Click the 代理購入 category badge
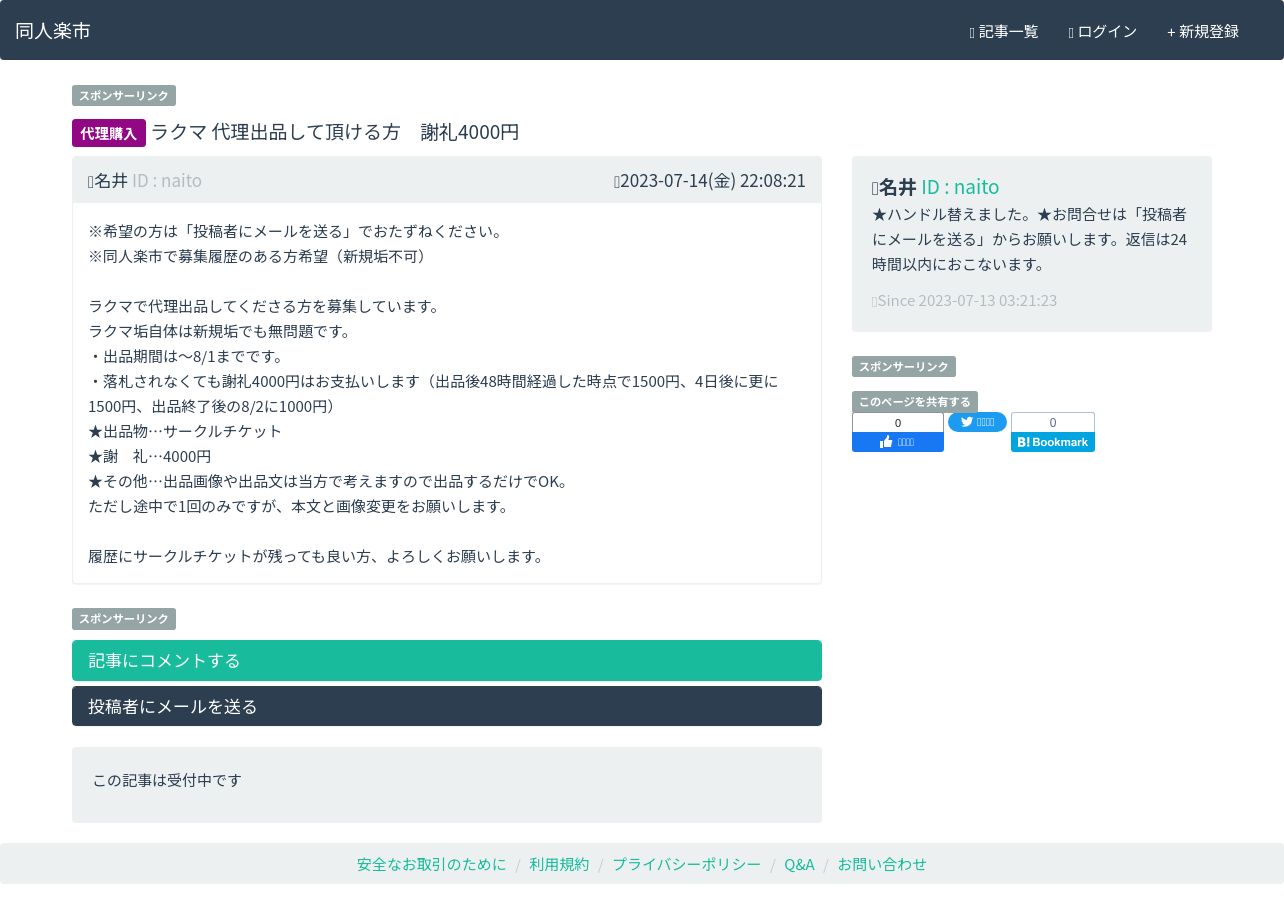 pyautogui.click(x=109, y=133)
